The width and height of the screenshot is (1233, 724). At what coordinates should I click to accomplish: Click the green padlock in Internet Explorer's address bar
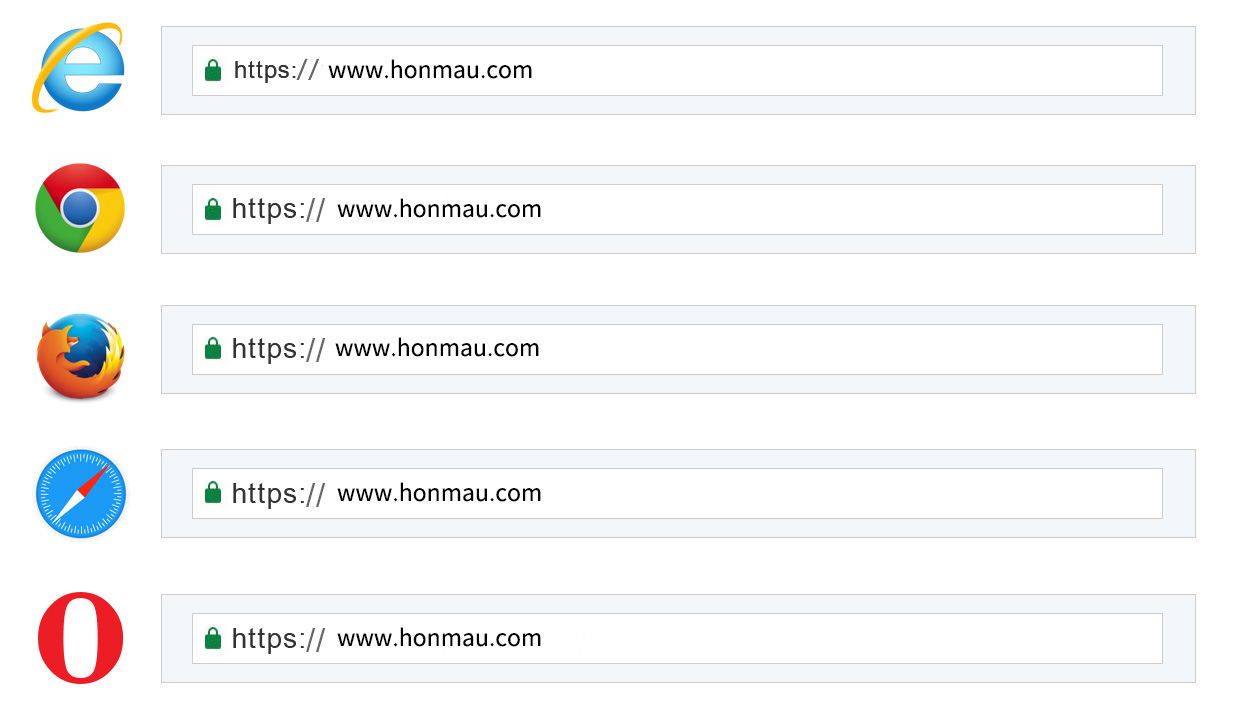tap(212, 70)
